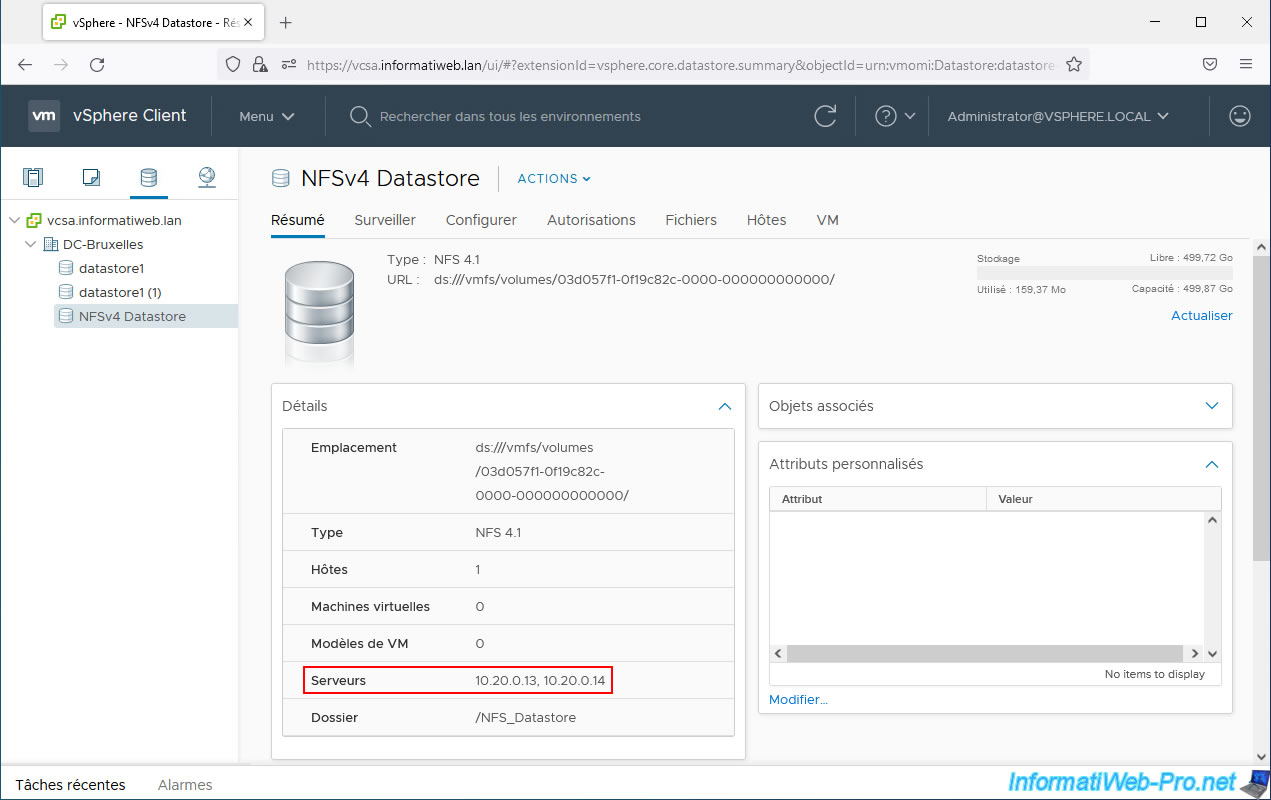This screenshot has height=800, width=1271.
Task: Click the Utilisé : 159,37 Mo text
Action: tap(1021, 289)
